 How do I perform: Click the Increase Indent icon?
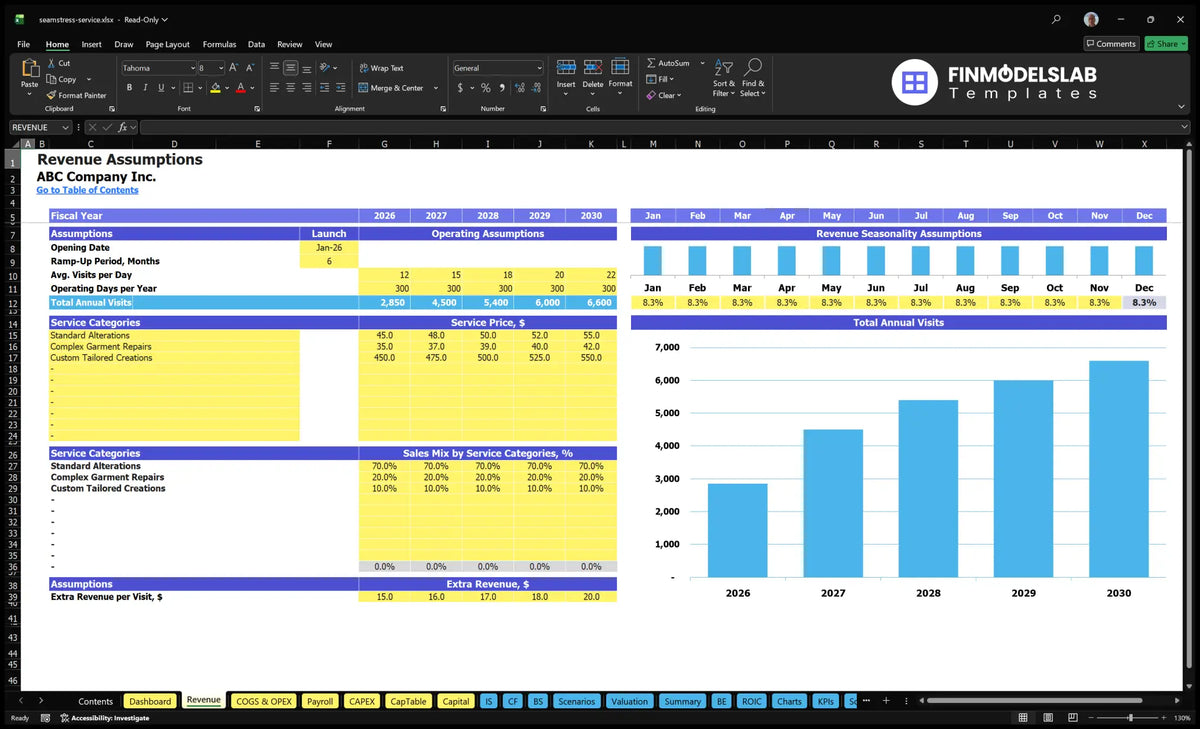coord(342,88)
